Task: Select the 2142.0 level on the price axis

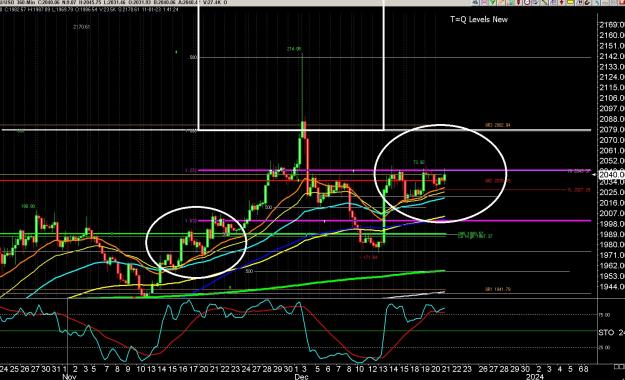Action: [x=612, y=56]
